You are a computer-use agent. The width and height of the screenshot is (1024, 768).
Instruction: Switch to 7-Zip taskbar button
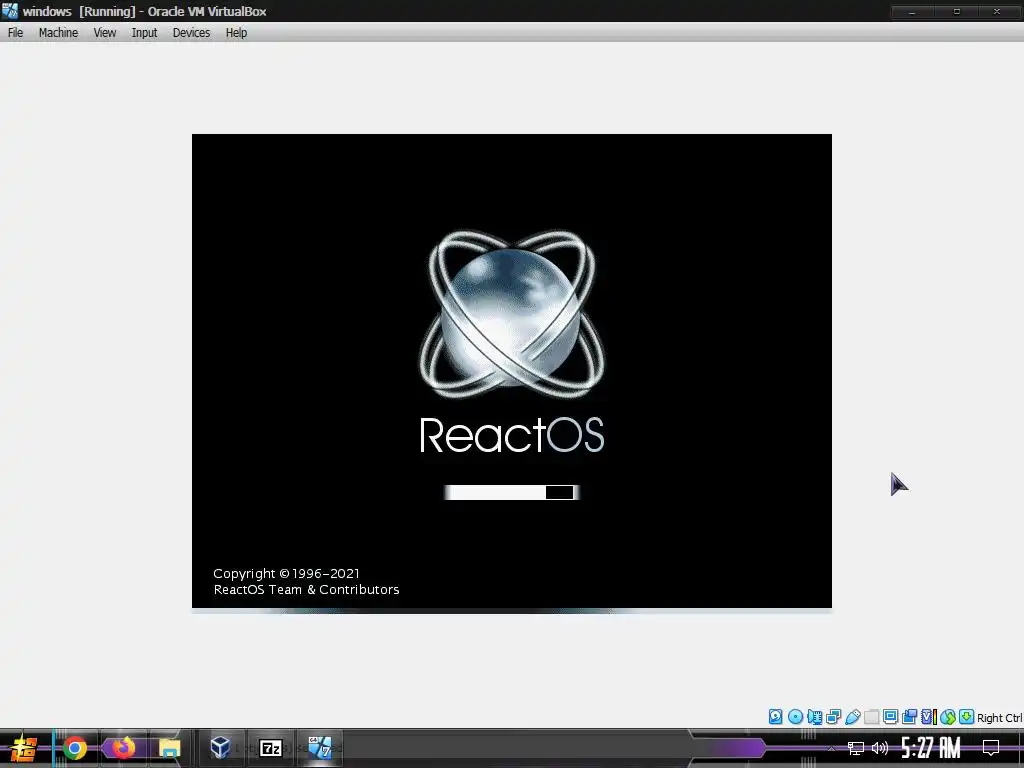coord(270,748)
